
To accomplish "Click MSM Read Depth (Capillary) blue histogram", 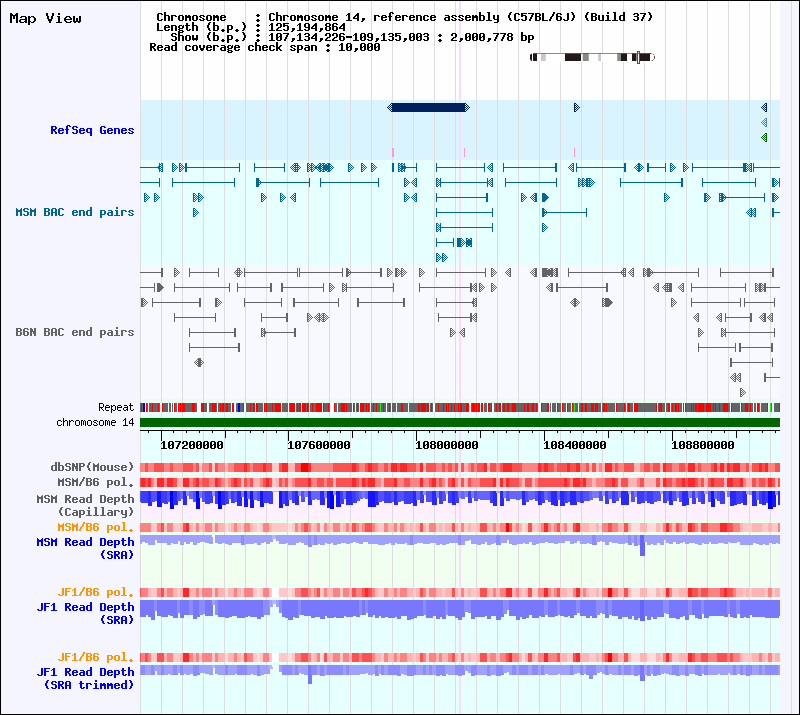I will (x=460, y=499).
